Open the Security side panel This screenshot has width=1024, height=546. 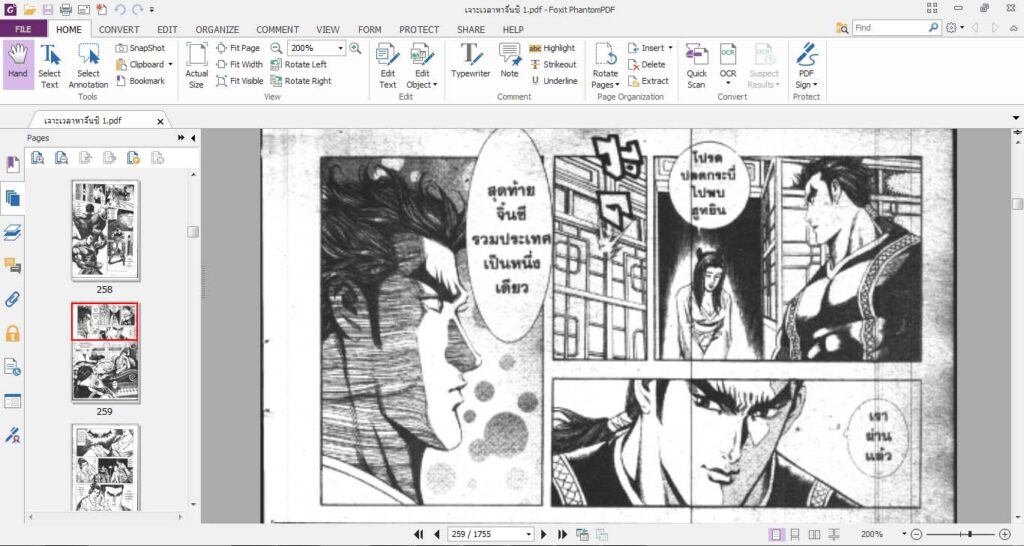pyautogui.click(x=12, y=334)
